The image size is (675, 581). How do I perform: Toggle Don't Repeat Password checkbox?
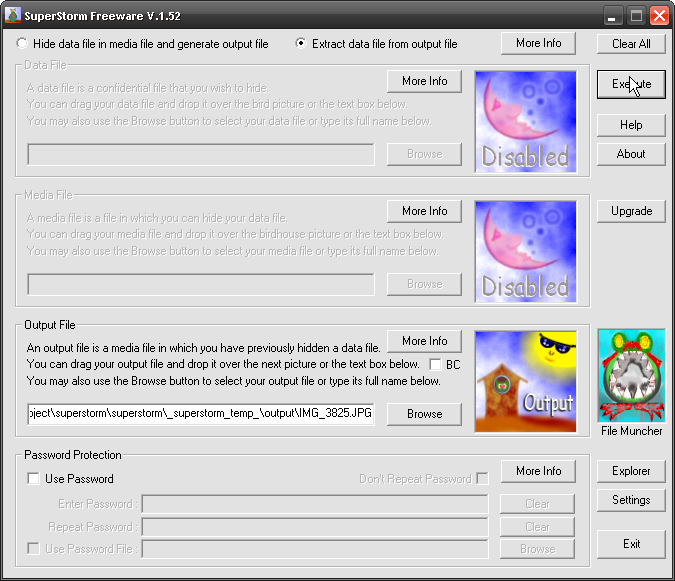coord(483,479)
